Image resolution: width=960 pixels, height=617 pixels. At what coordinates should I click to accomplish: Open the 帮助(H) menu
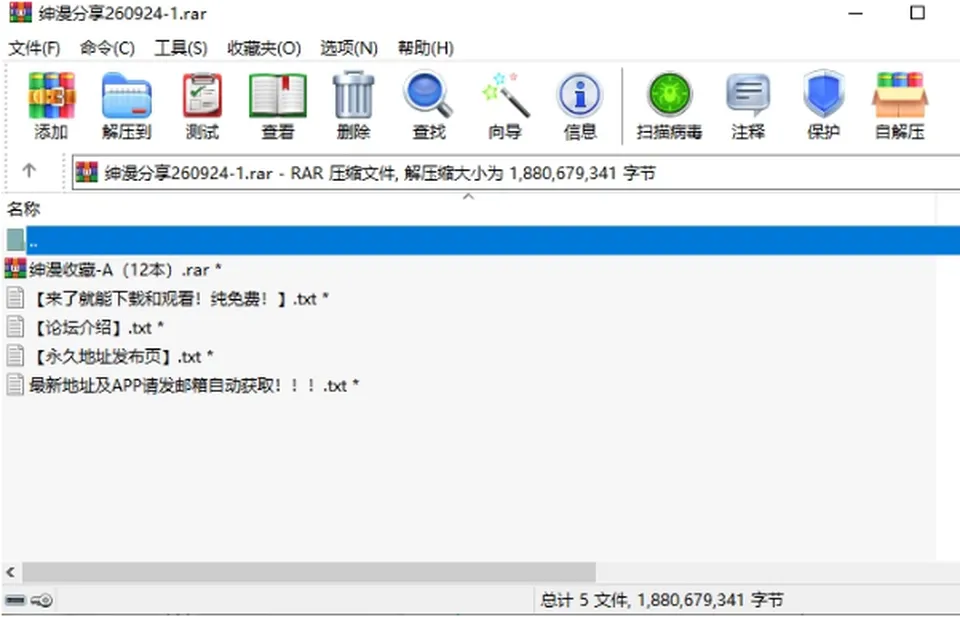[x=426, y=48]
